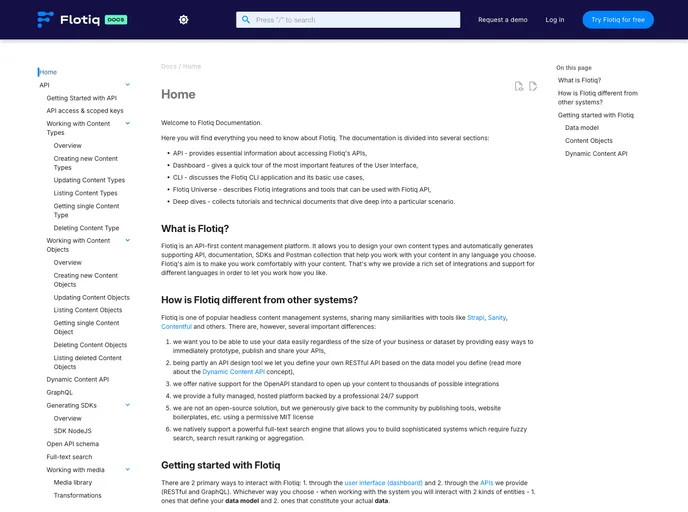
Task: Focus the search input field
Action: 348,20
